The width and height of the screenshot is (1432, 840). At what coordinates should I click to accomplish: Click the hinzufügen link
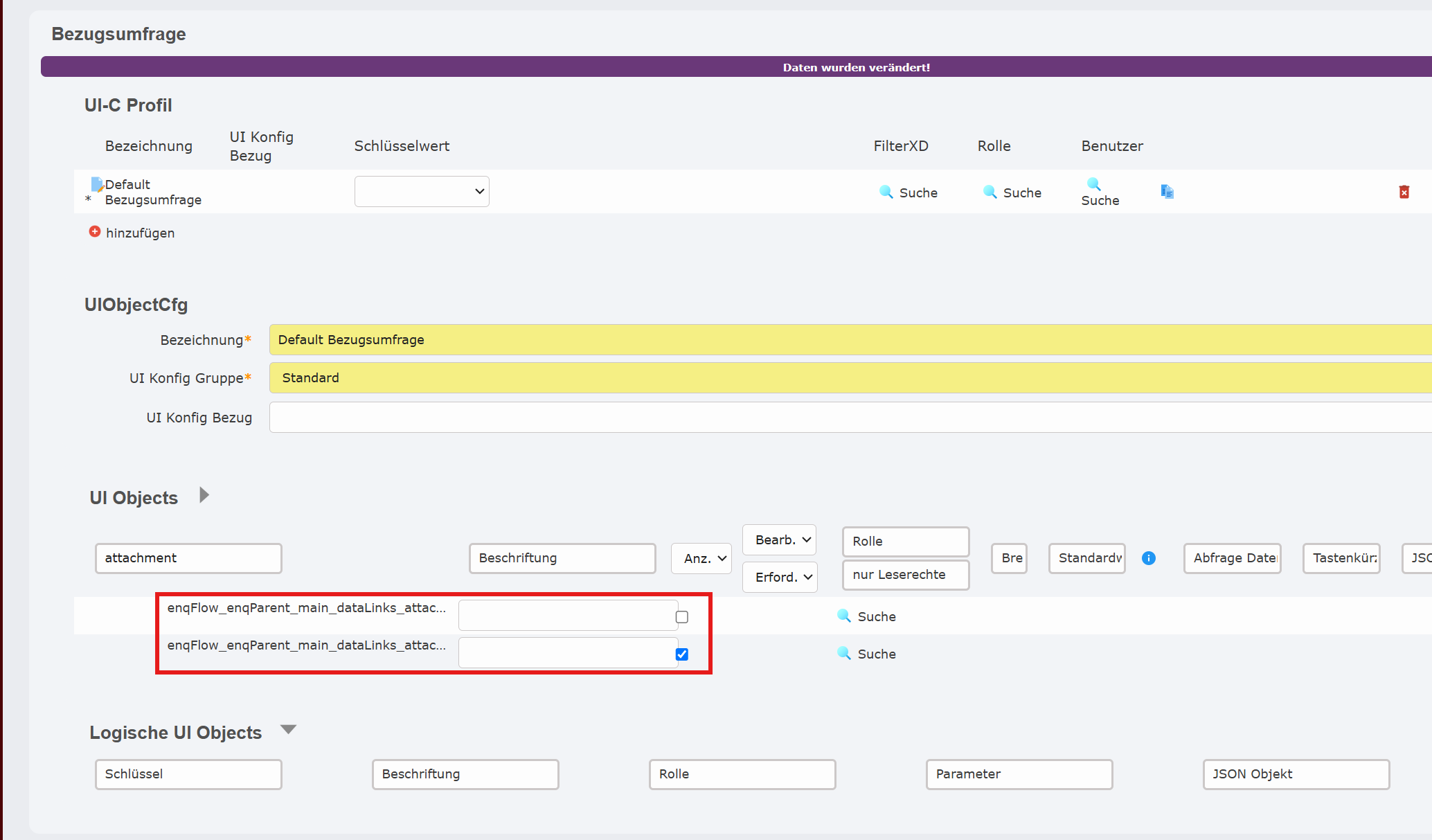click(140, 233)
